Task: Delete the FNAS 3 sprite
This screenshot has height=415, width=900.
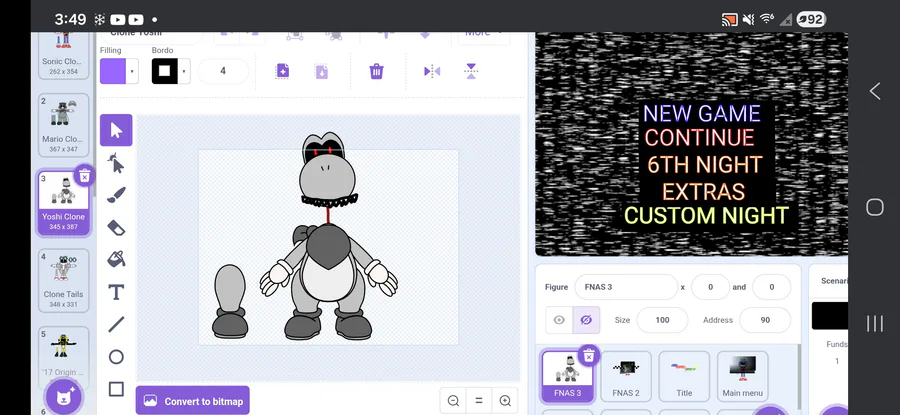Action: (588, 356)
